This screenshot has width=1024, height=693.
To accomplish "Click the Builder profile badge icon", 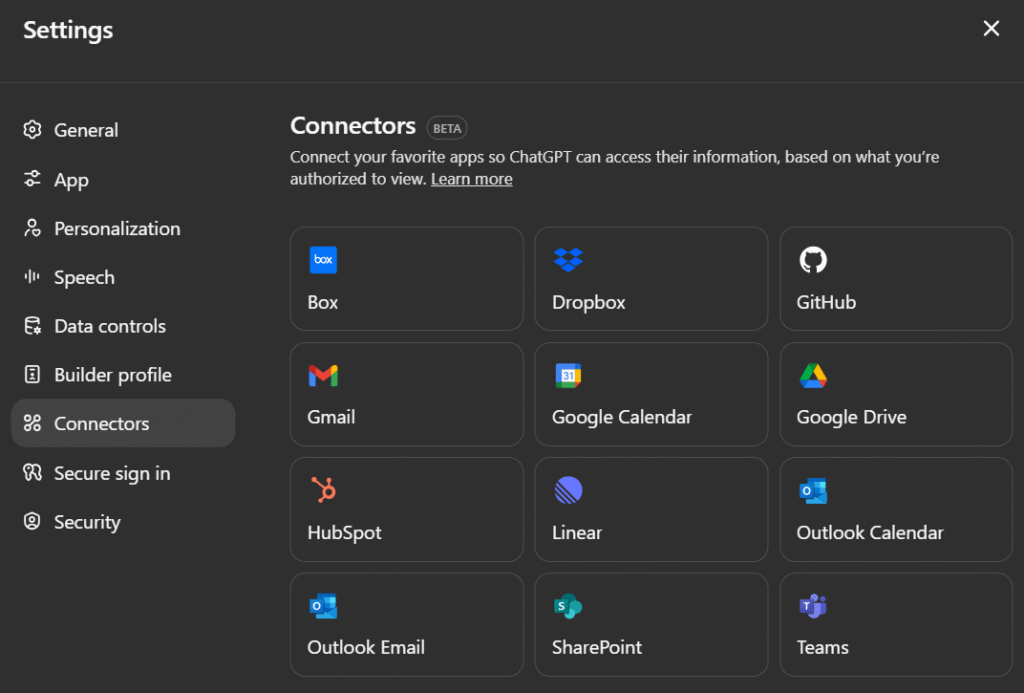I will 32,374.
